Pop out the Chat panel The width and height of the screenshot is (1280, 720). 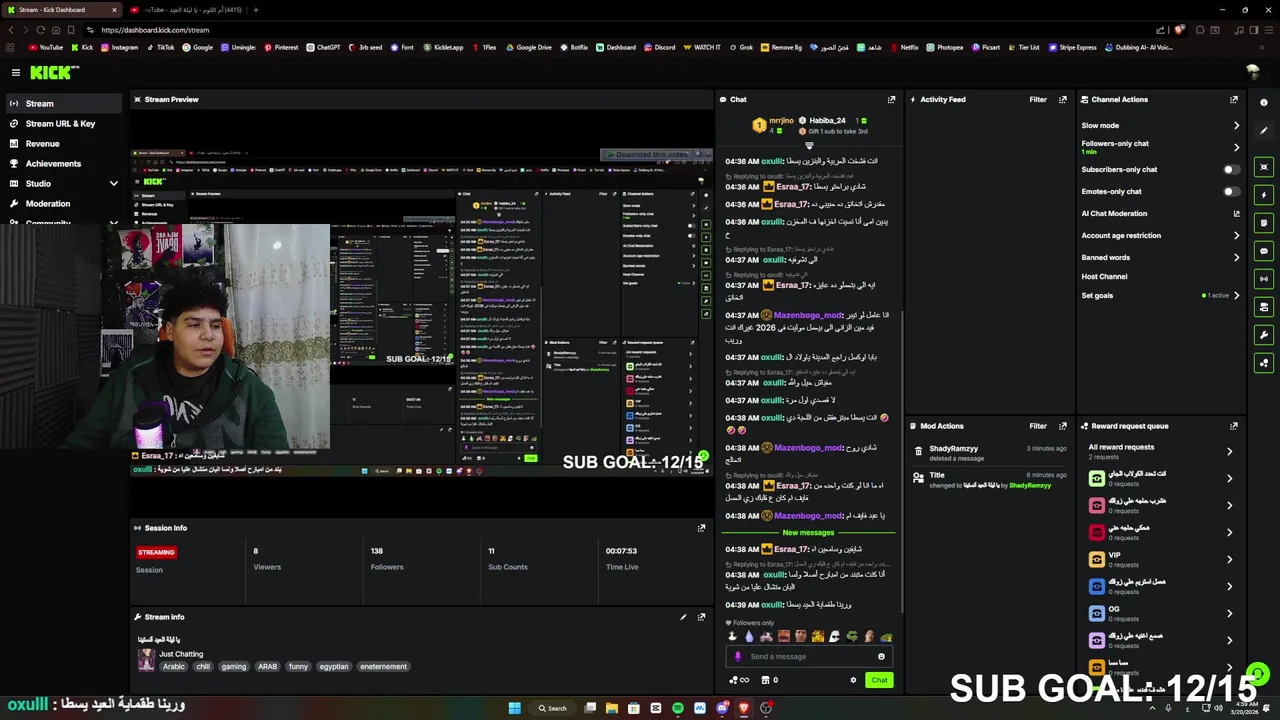point(891,99)
